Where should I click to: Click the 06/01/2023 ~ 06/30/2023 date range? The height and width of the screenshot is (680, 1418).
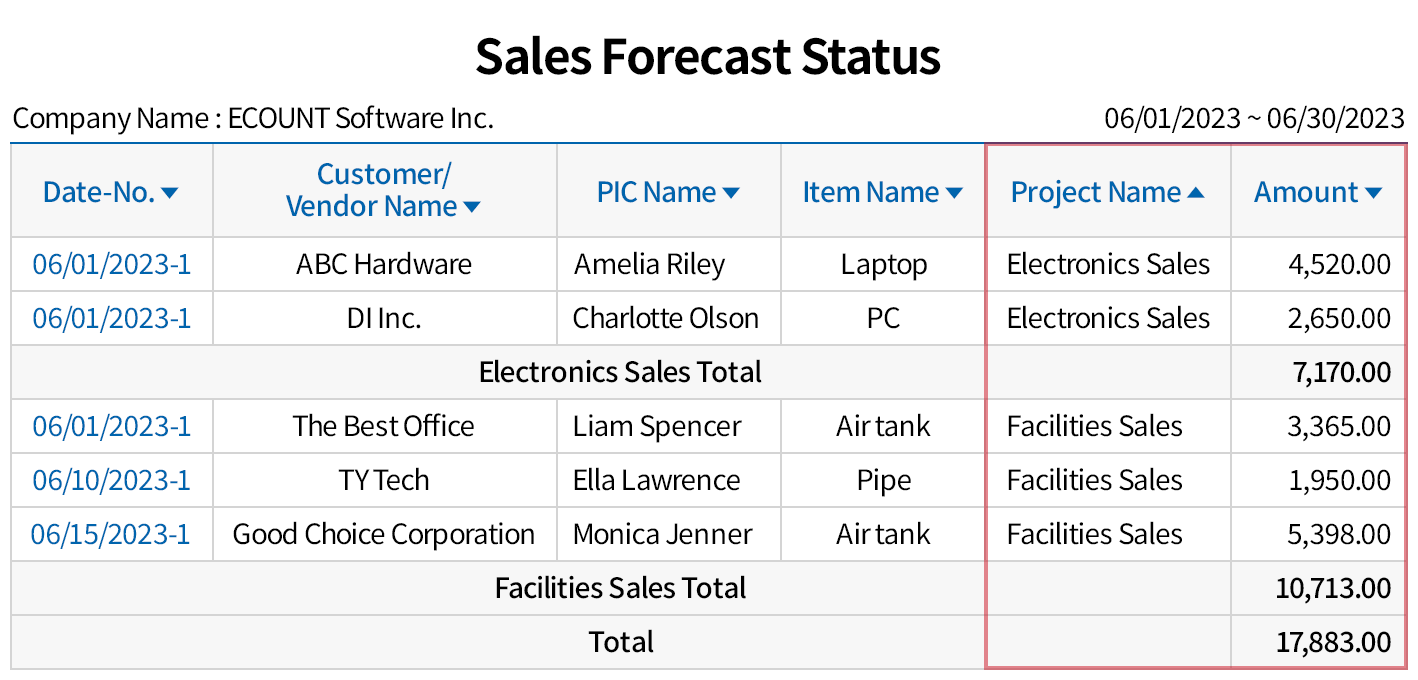[x=1254, y=119]
